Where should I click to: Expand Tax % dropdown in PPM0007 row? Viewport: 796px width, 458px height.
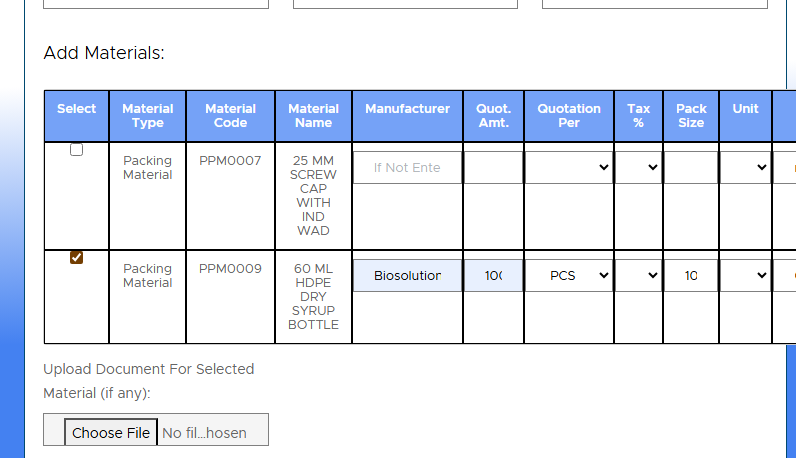coord(638,168)
